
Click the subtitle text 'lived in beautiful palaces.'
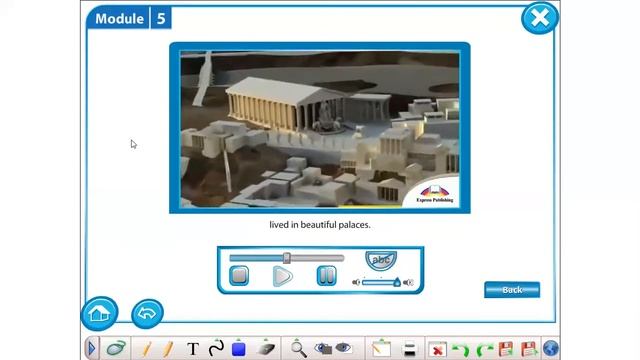point(320,224)
